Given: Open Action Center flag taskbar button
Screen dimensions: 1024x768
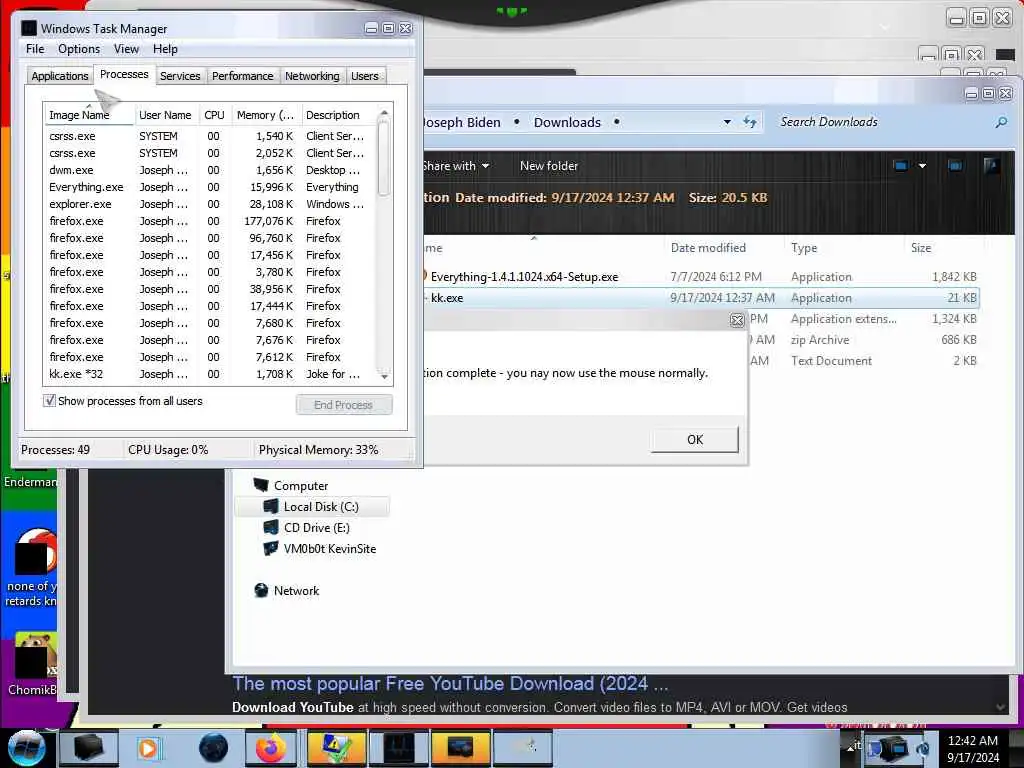Looking at the screenshot, I should (x=336, y=748).
